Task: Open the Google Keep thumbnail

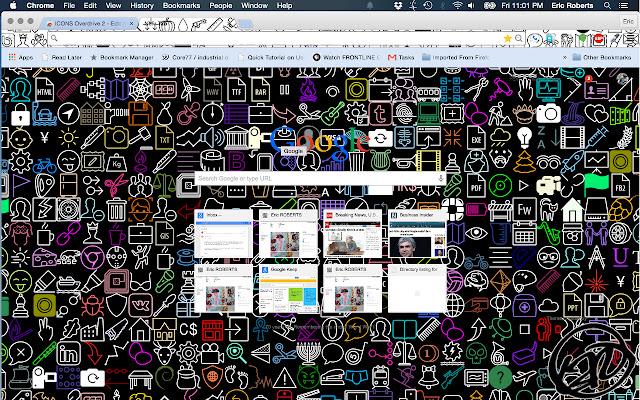Action: pyautogui.click(x=288, y=288)
